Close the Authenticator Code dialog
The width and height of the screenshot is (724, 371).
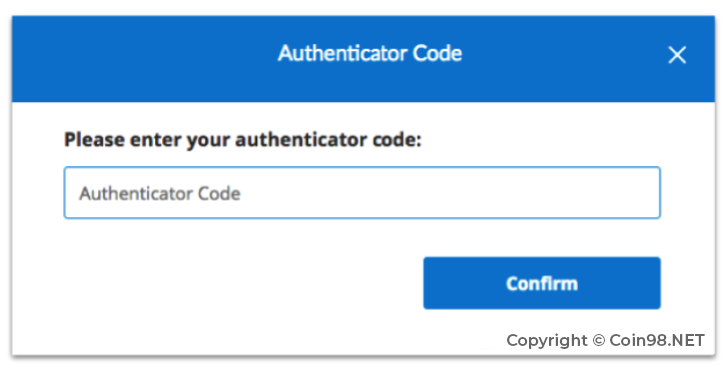click(677, 55)
